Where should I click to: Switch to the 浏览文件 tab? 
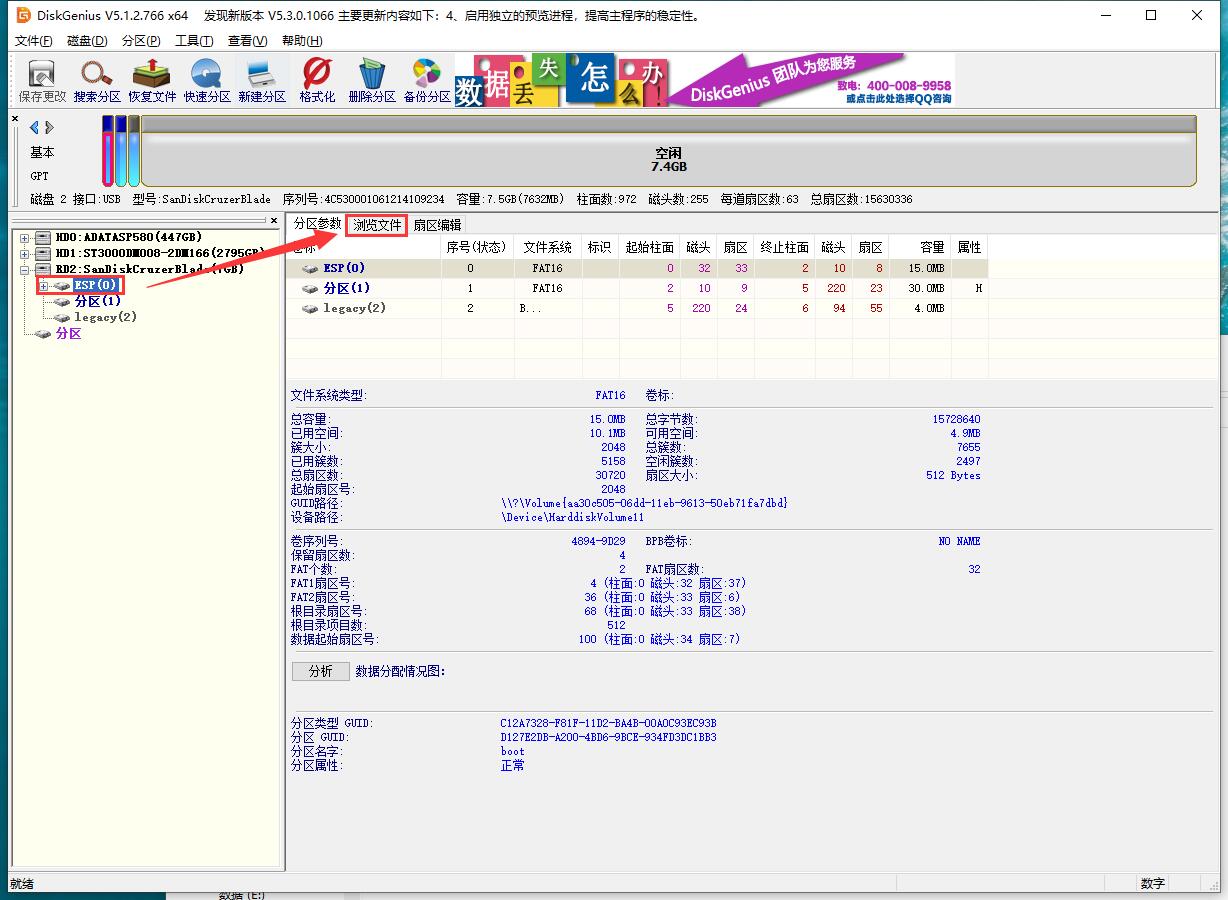tap(377, 225)
